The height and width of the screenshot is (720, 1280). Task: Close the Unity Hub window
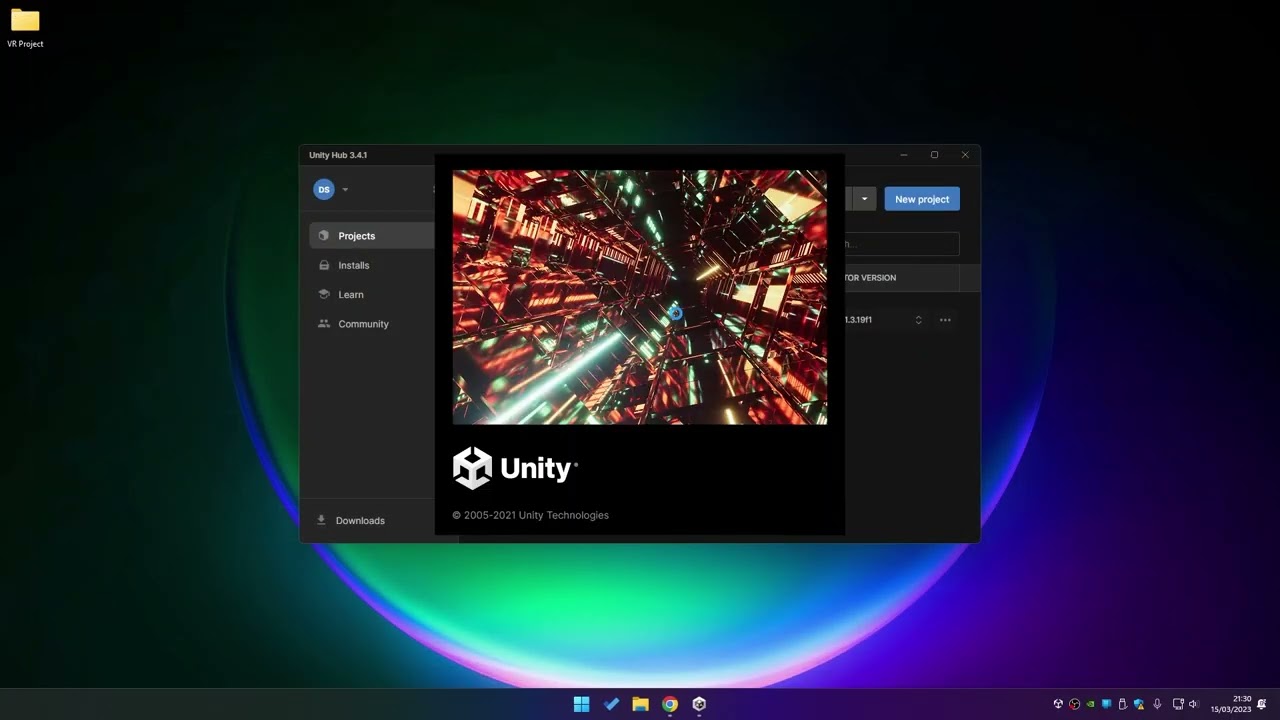click(x=965, y=155)
